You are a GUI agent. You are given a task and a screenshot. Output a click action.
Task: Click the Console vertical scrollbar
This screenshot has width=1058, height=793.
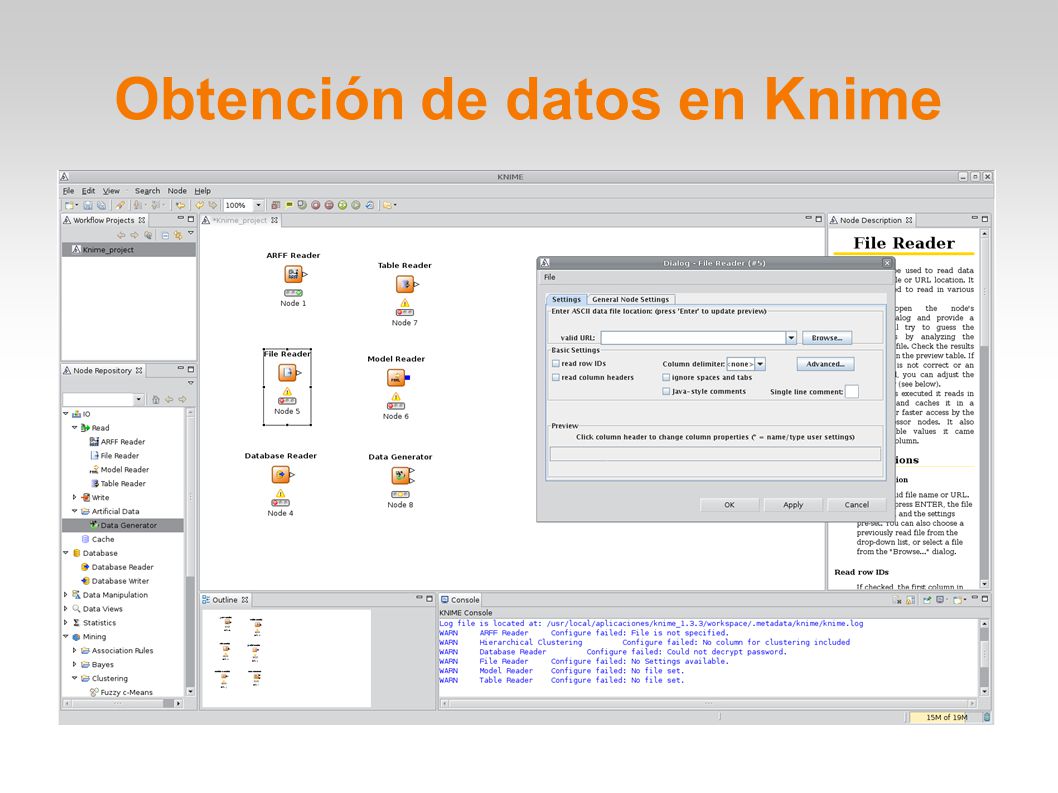(x=984, y=658)
